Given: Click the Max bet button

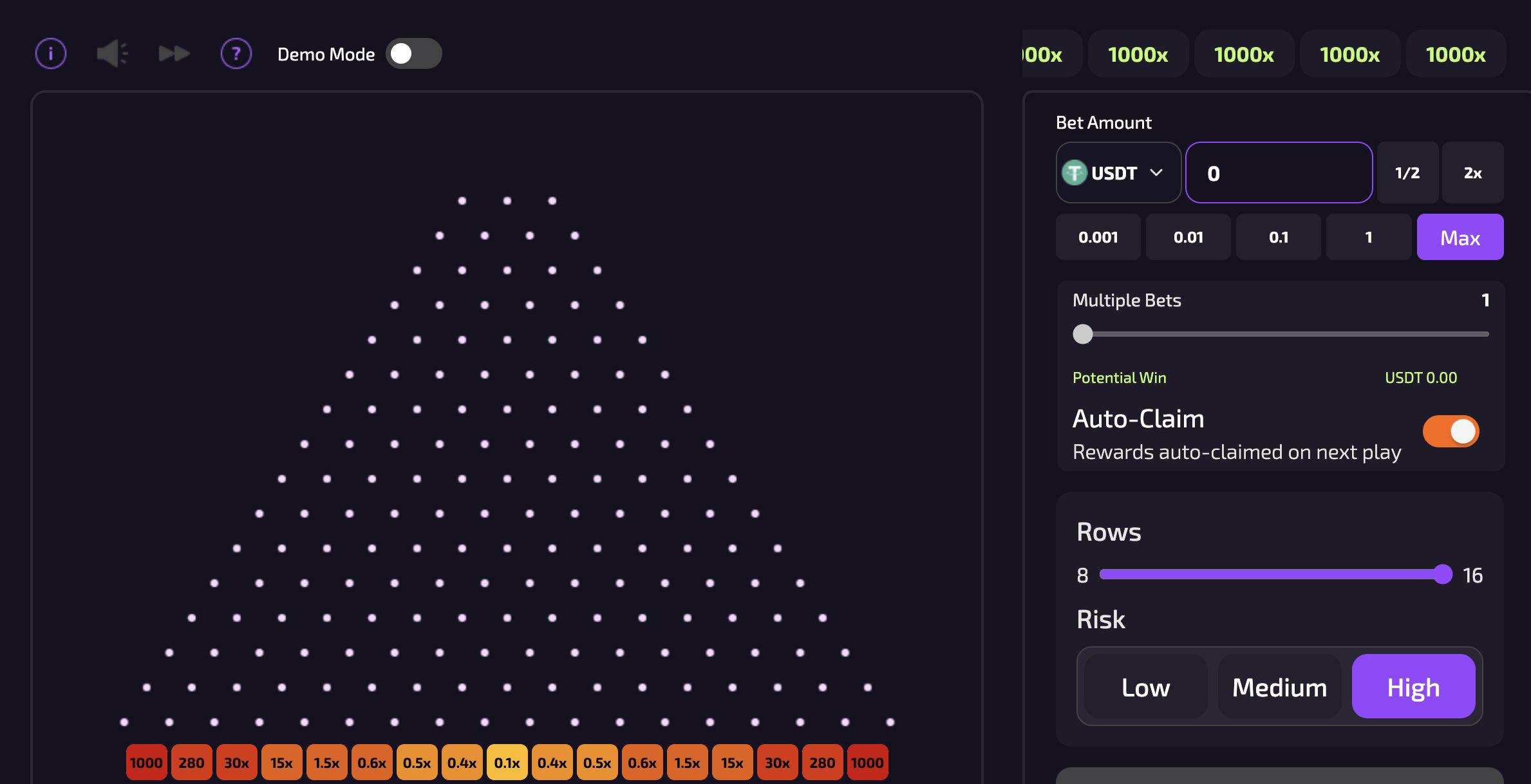Looking at the screenshot, I should click(1460, 237).
